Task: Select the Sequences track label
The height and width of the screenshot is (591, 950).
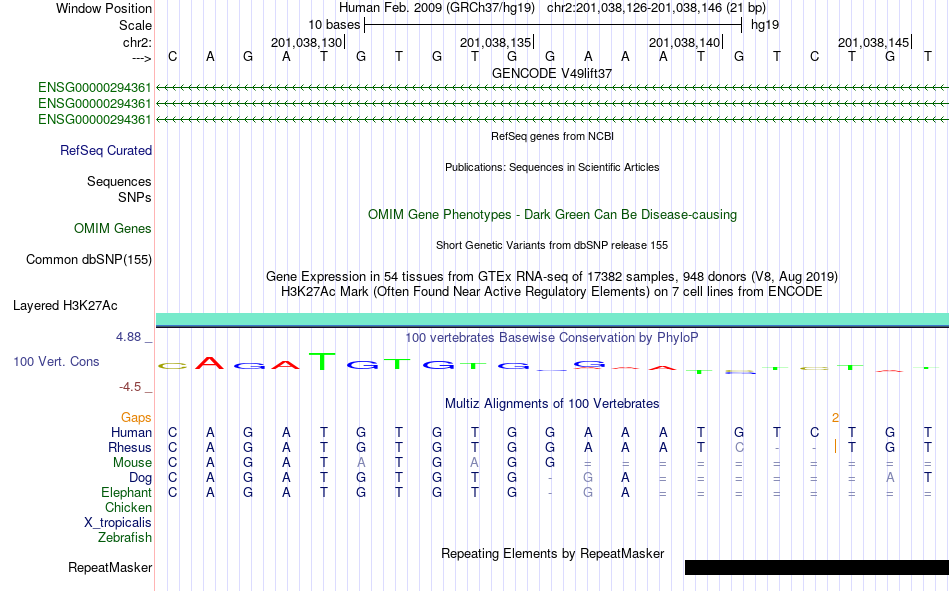Action: (x=119, y=181)
